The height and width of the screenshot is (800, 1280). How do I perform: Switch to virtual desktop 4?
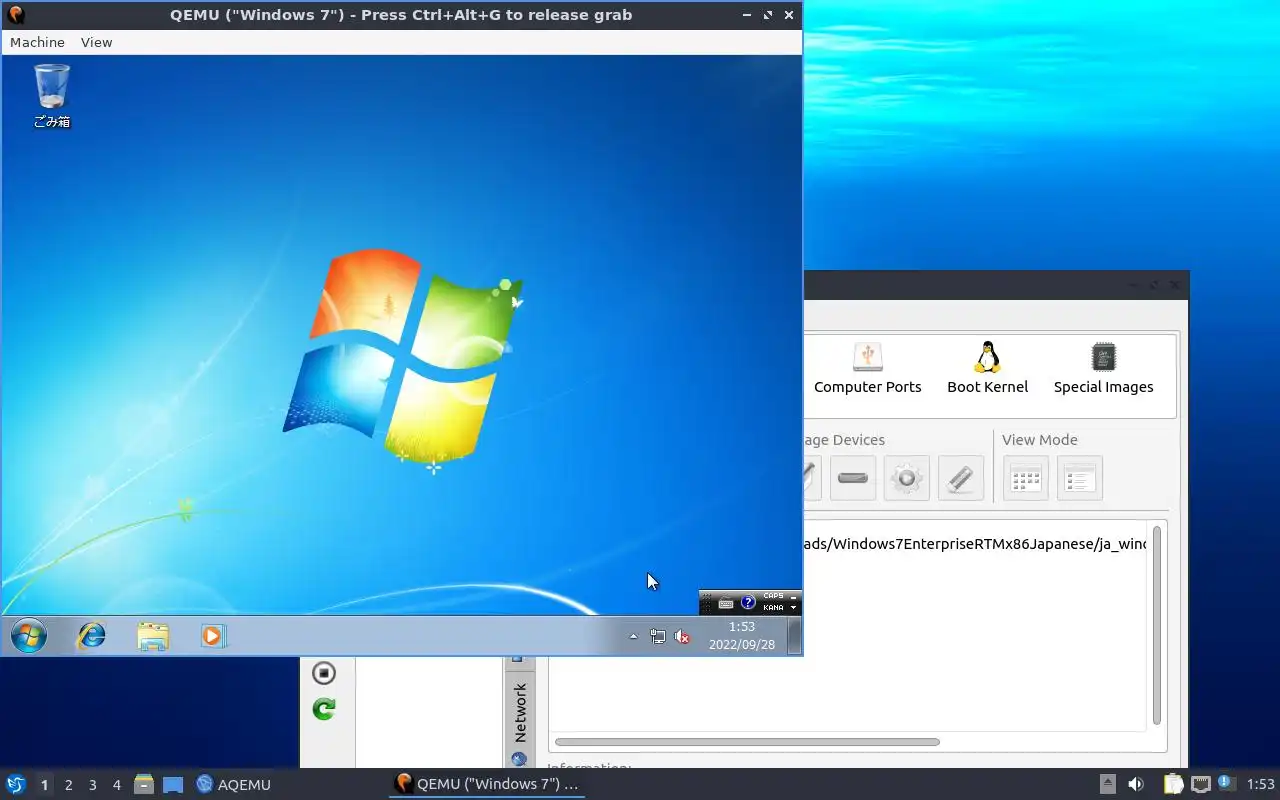click(x=116, y=785)
